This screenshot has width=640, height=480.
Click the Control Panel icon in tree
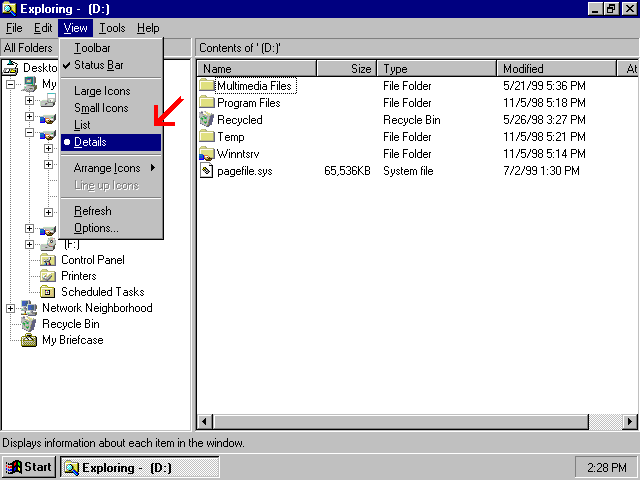point(48,260)
